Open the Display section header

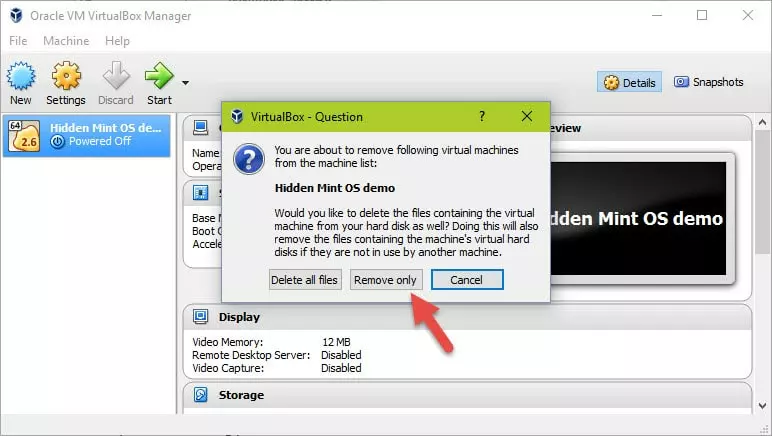468,317
